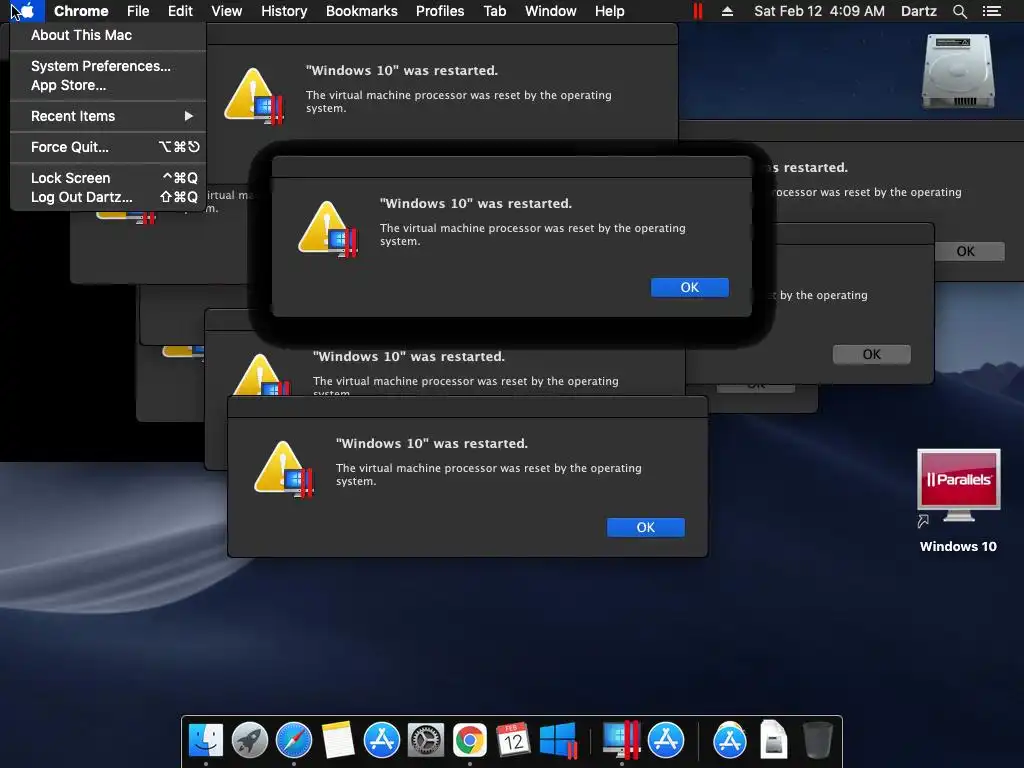This screenshot has width=1024, height=768.
Task: Open the Trash in the Dock
Action: tap(817, 741)
